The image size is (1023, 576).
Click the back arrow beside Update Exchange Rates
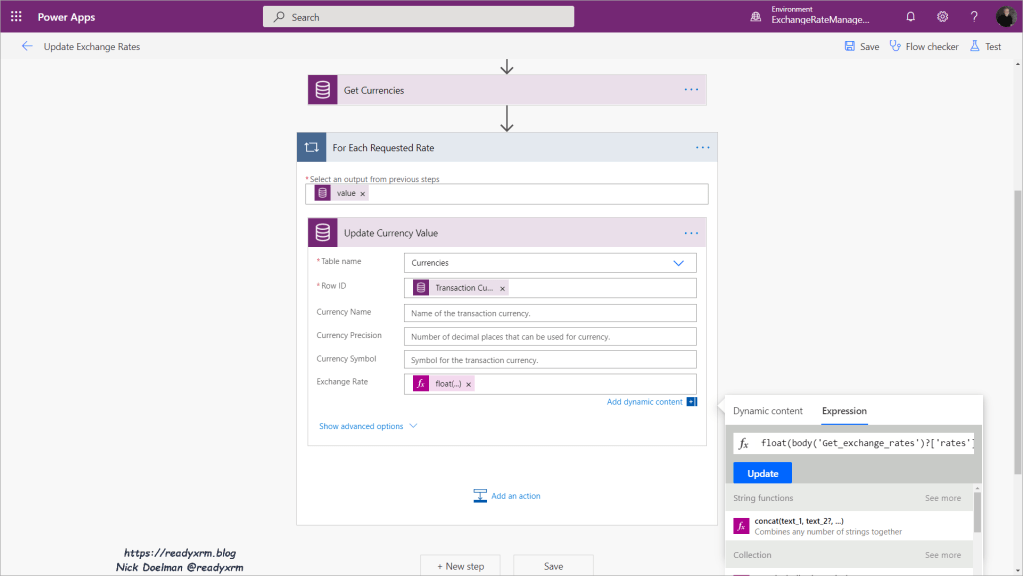click(27, 47)
